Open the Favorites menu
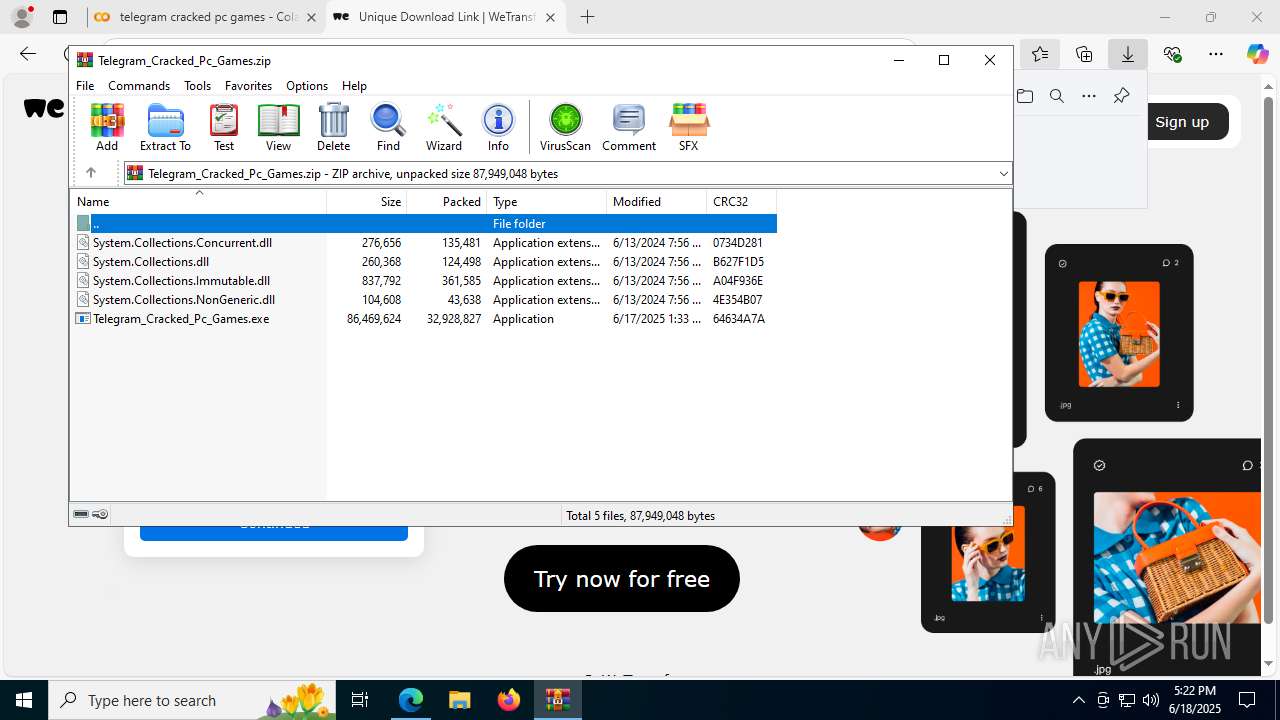1280x720 pixels. pyautogui.click(x=248, y=86)
